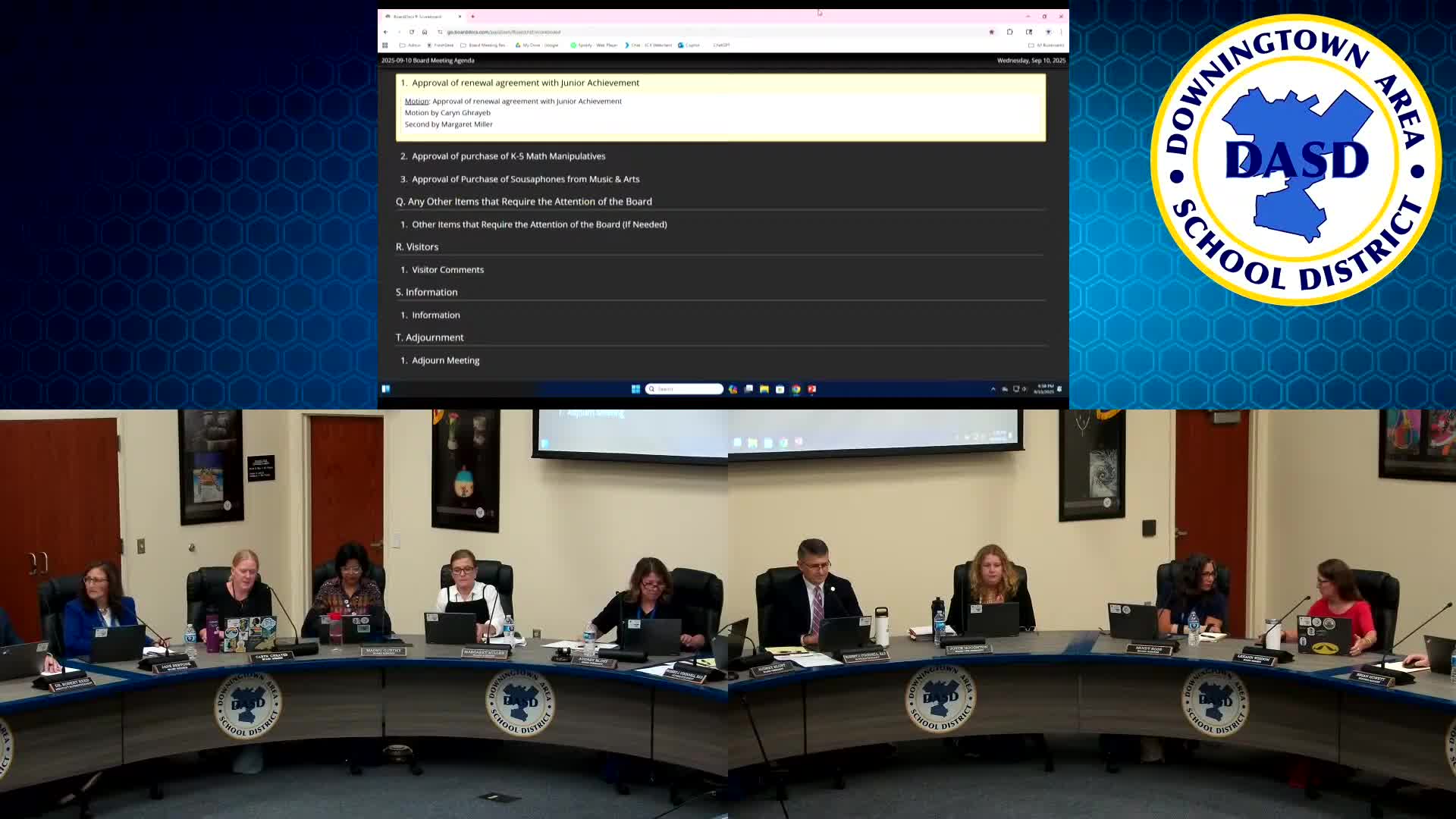This screenshot has height=819, width=1456.
Task: Click the browser back arrow
Action: [x=386, y=32]
